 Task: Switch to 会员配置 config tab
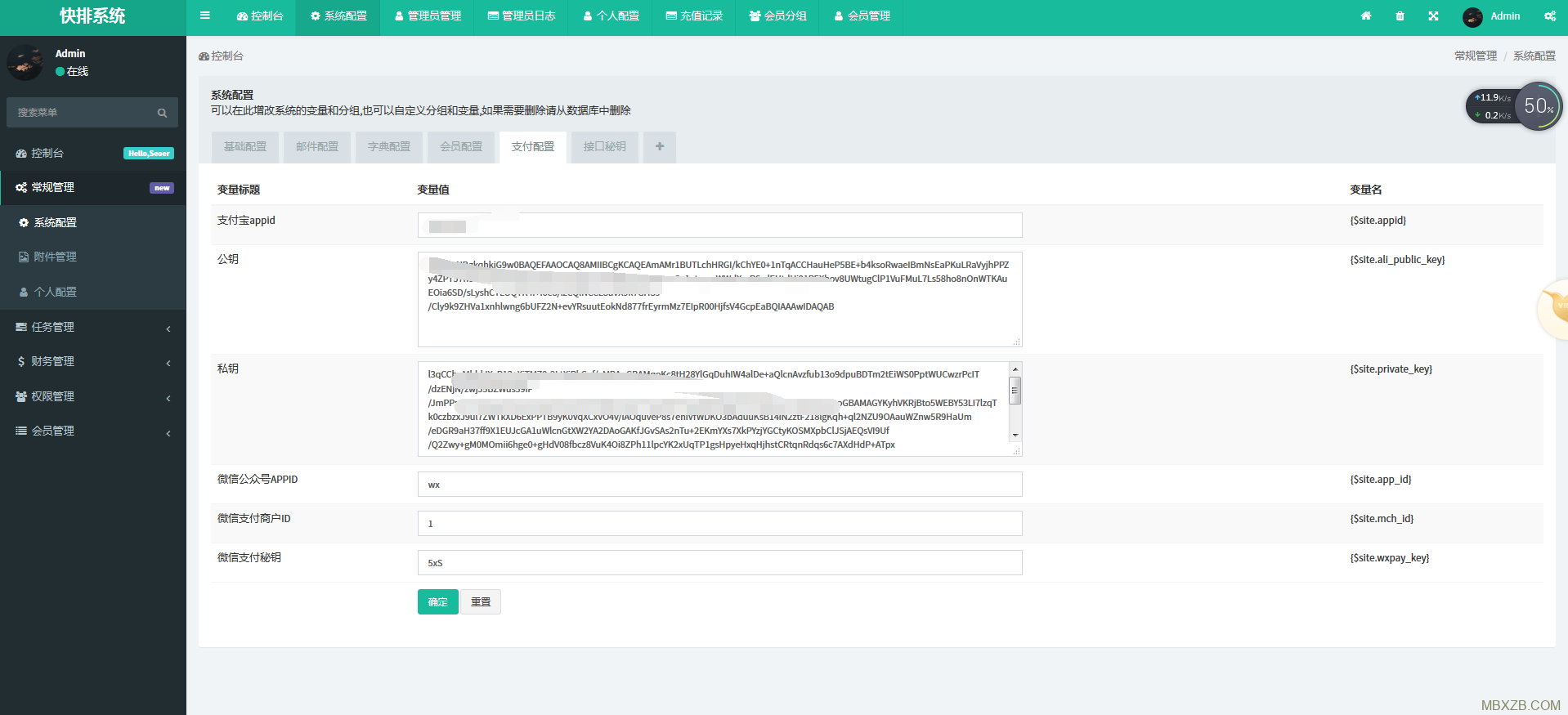tap(461, 147)
